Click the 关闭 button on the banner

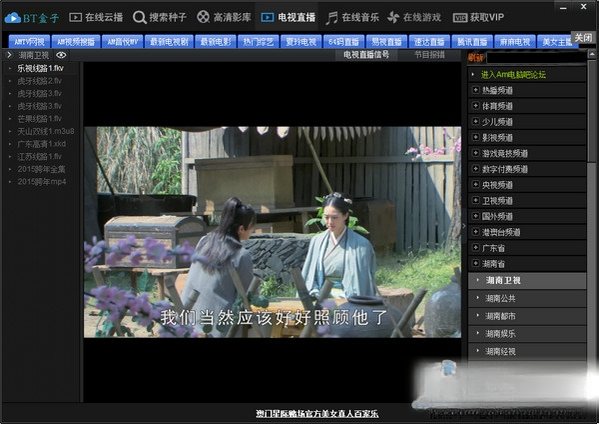[583, 38]
